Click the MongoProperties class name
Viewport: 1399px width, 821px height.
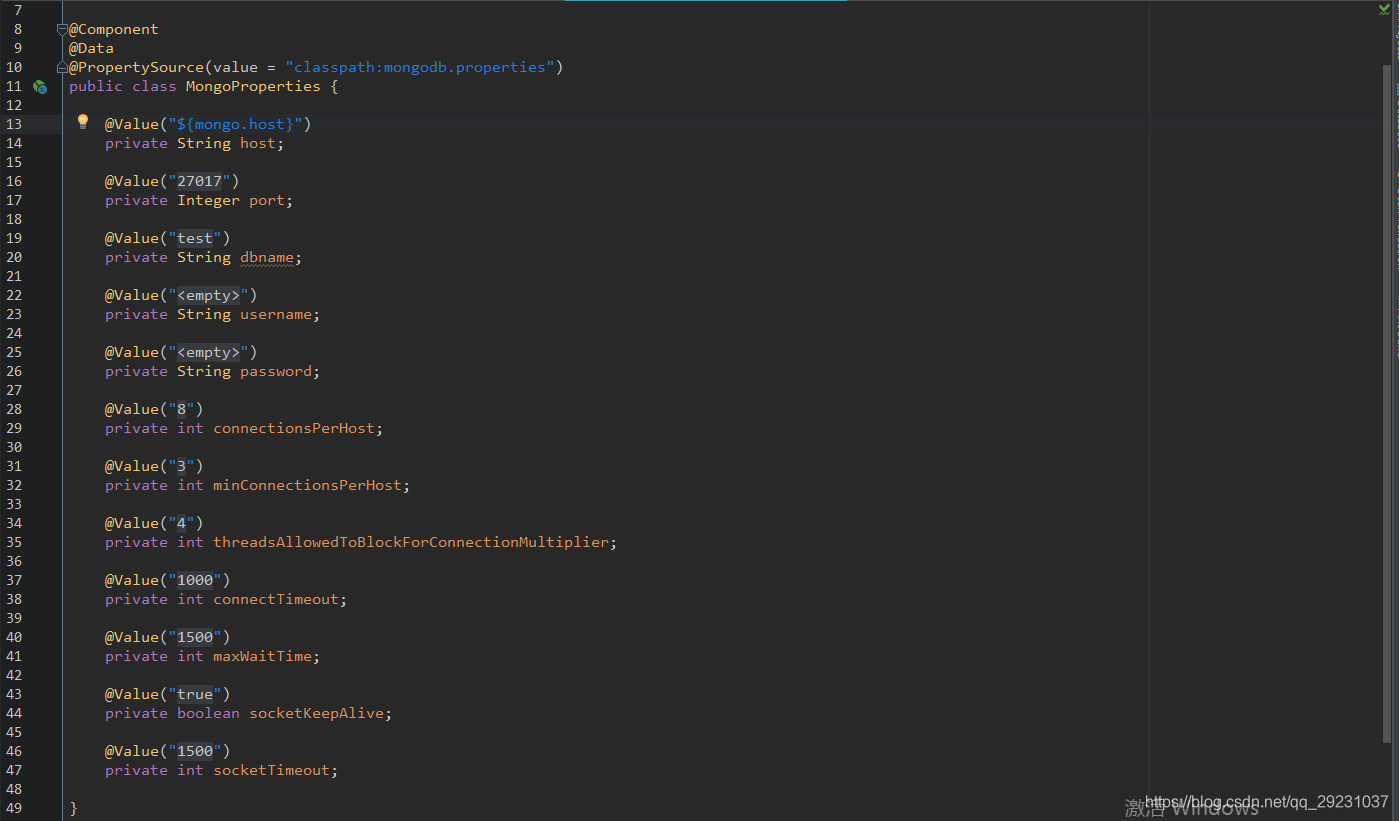point(252,85)
